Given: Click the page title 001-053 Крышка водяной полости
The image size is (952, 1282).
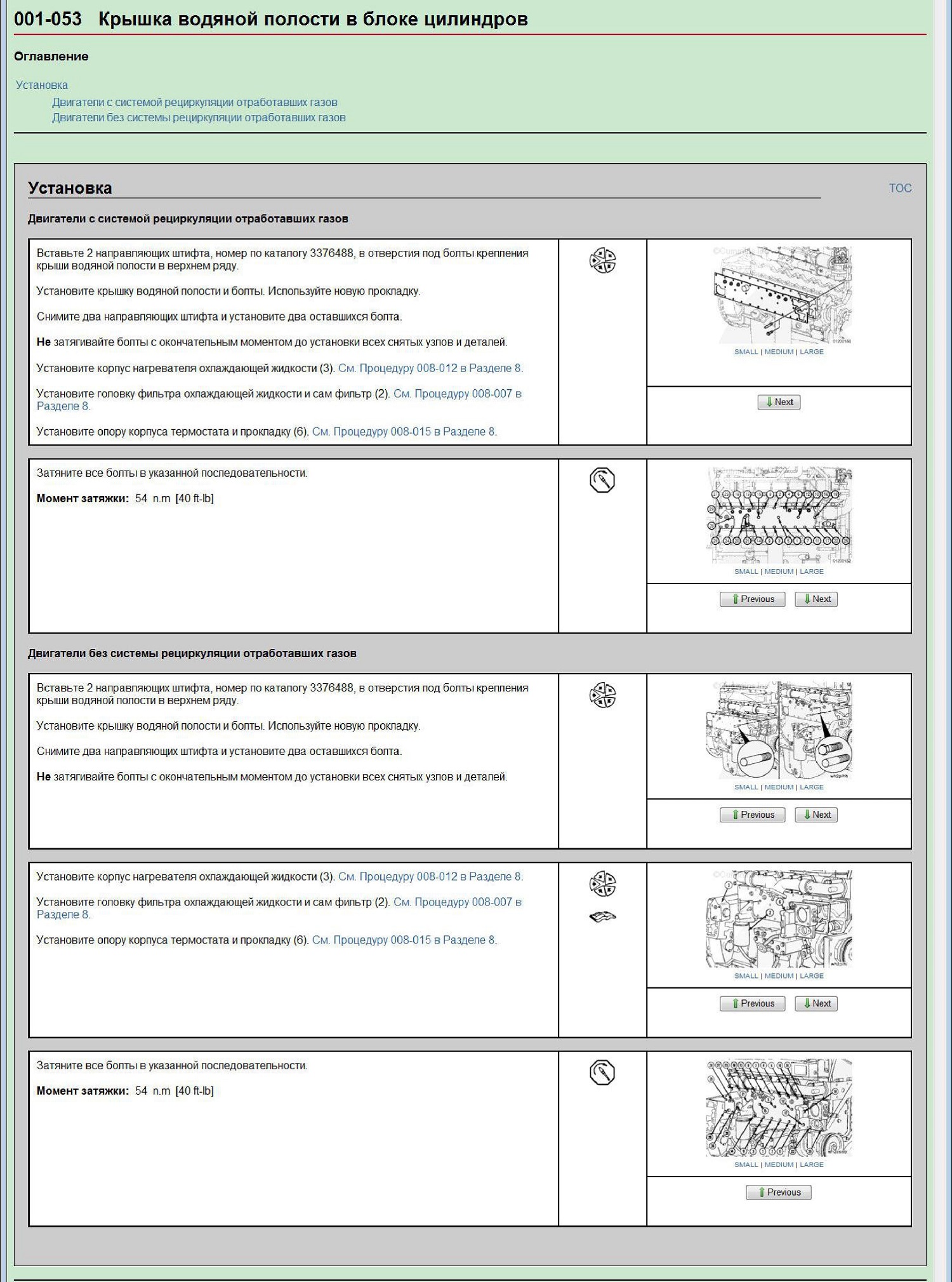Looking at the screenshot, I should 271,19.
